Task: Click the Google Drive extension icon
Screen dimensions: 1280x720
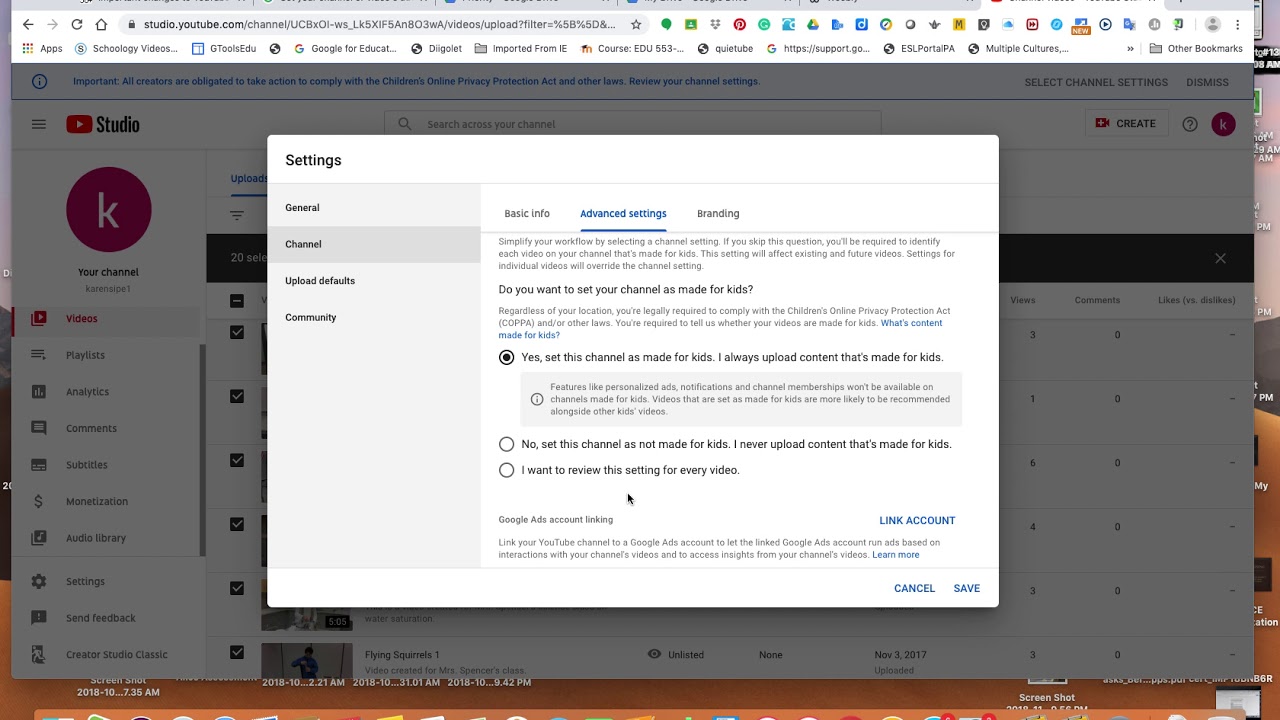Action: coord(813,24)
